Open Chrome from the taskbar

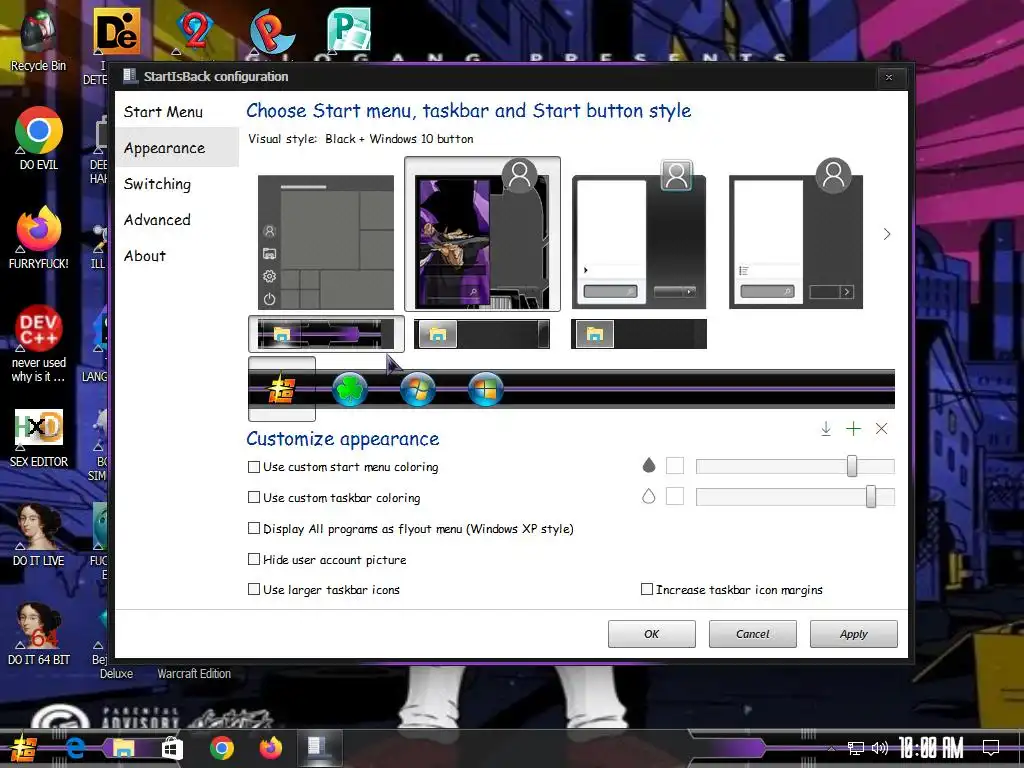pos(222,748)
